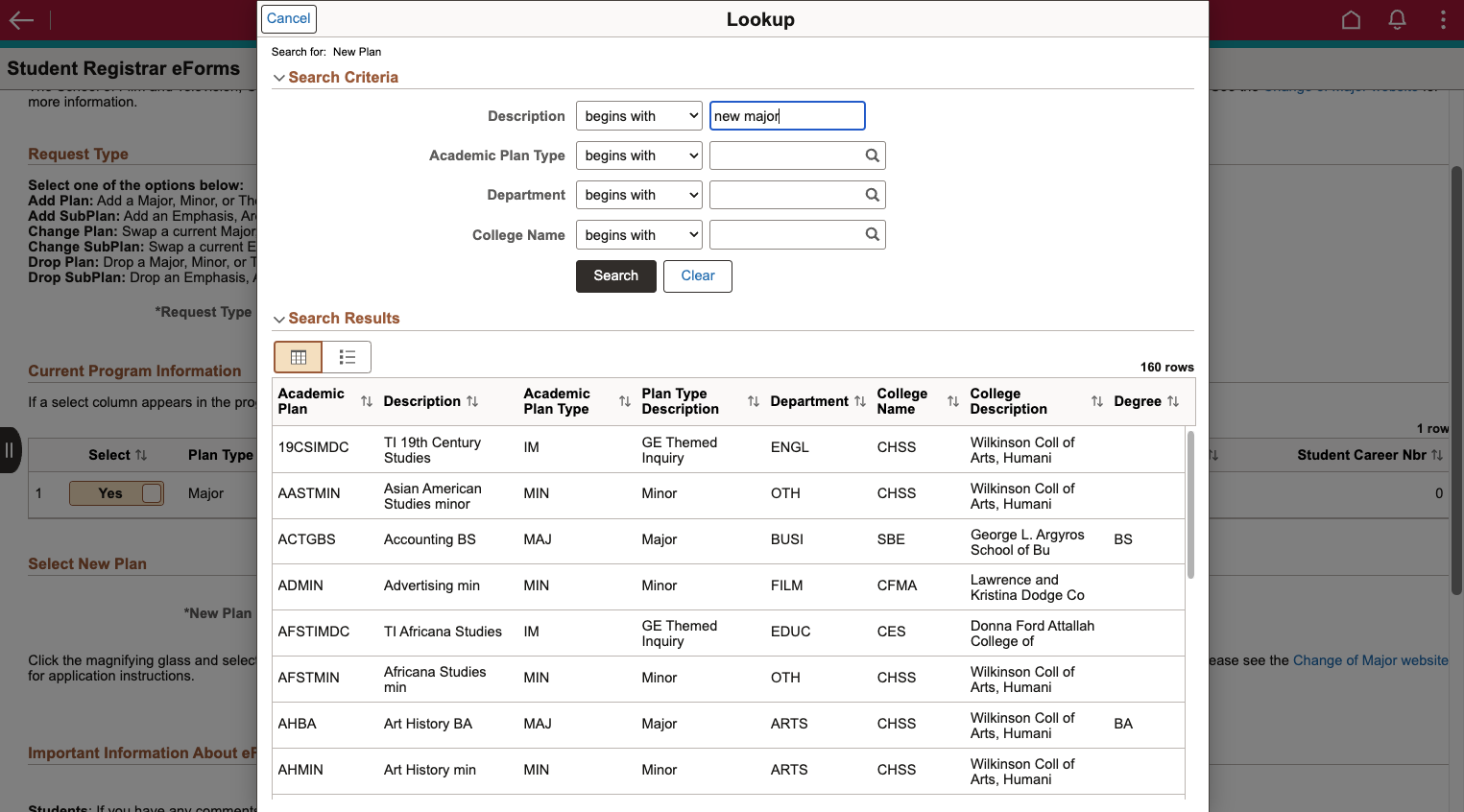Sort results by Academic Plan Type

625,401
